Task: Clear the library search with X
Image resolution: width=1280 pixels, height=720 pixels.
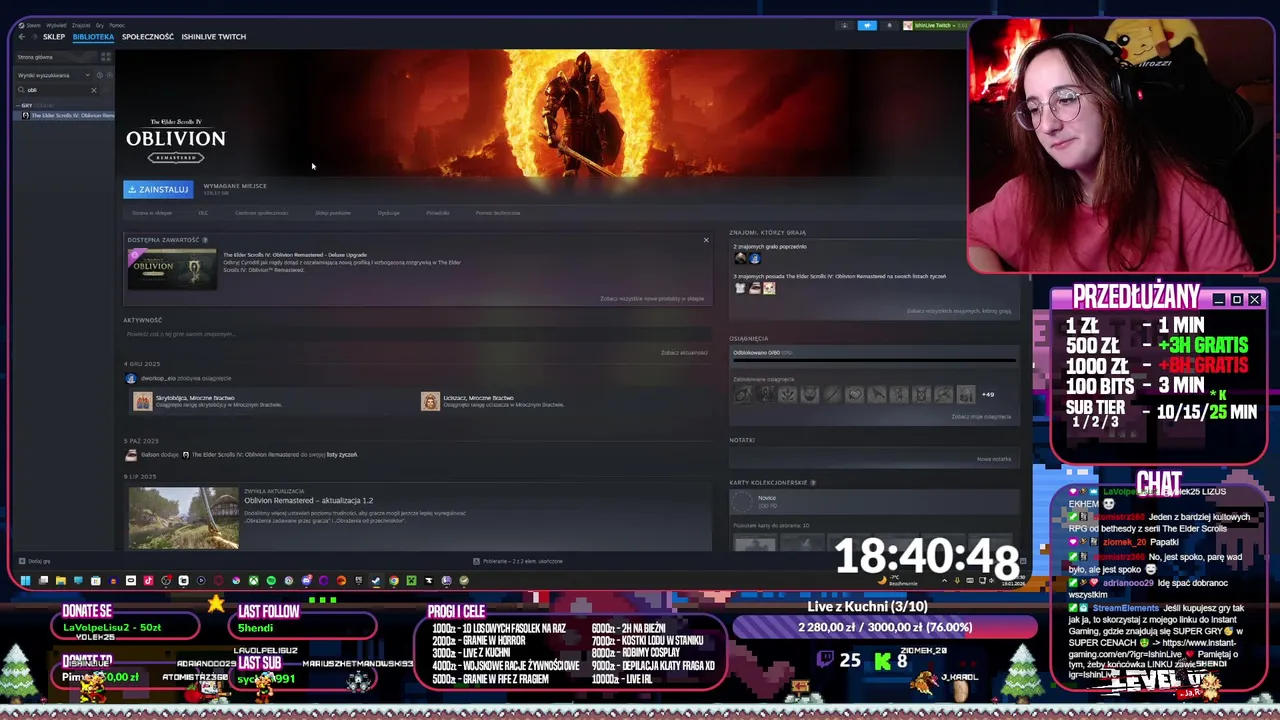Action: click(94, 90)
